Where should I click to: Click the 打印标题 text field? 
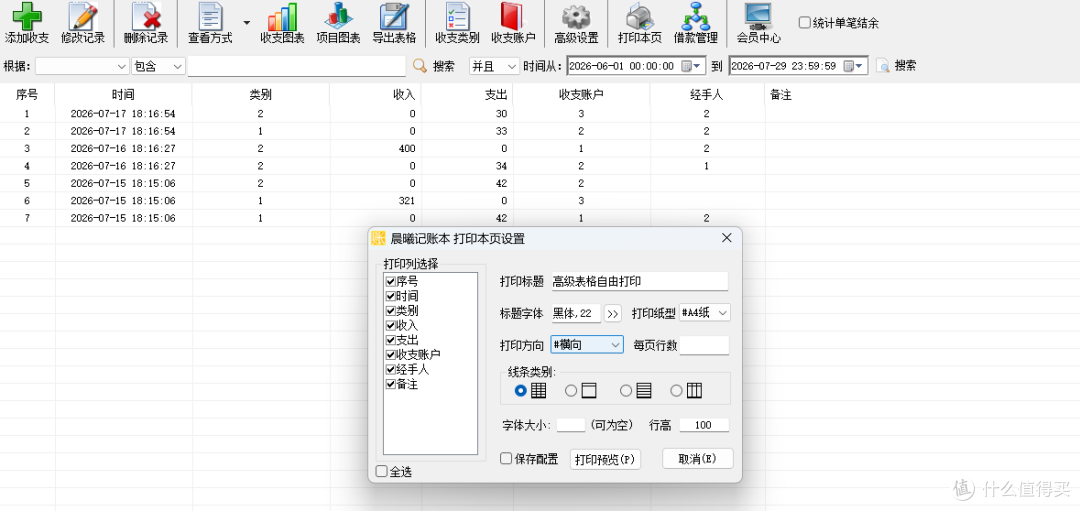click(639, 281)
